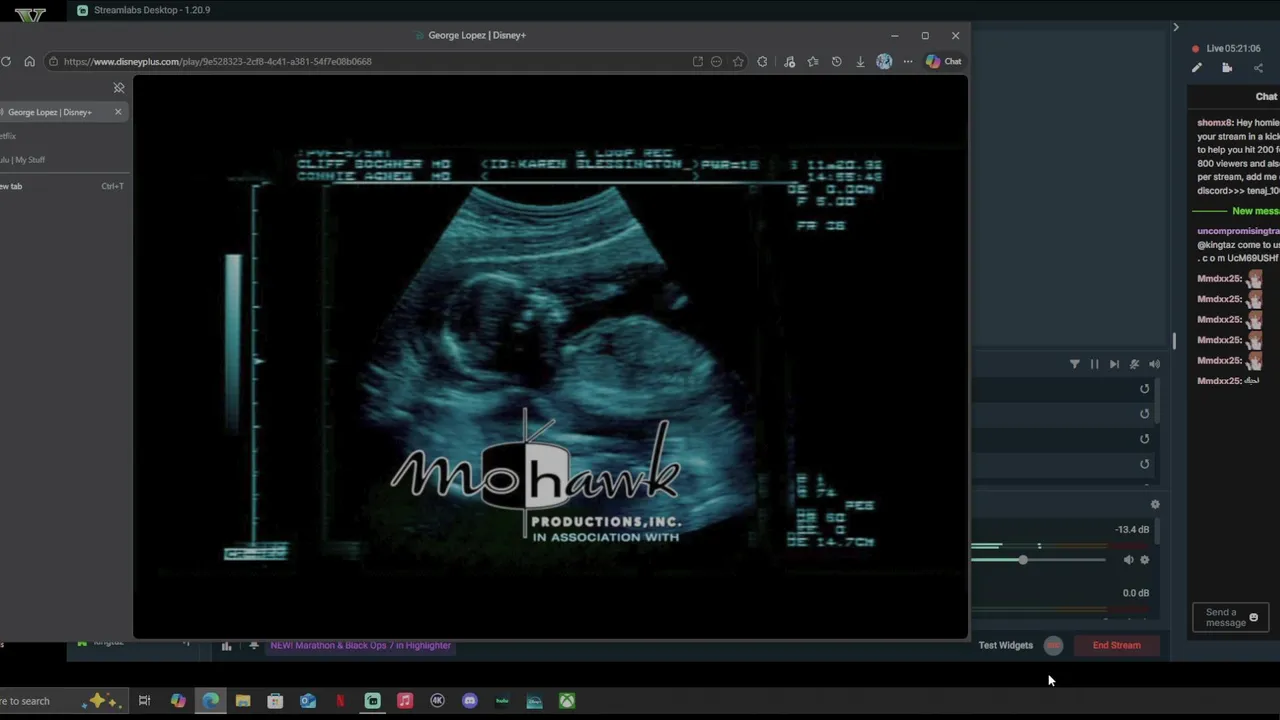Open the Copilot Chat button in Edge

tap(943, 61)
